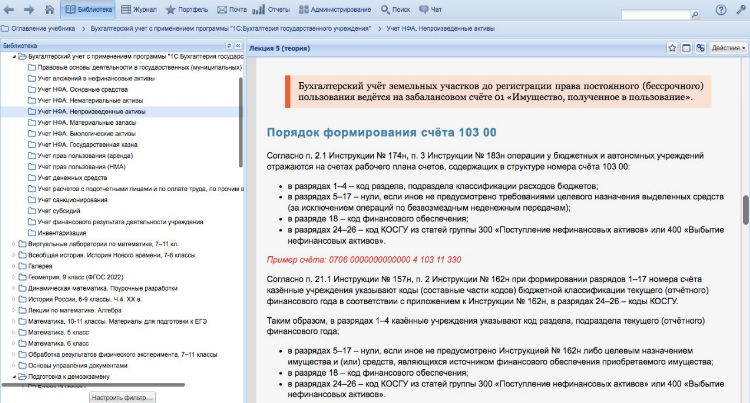
Task: Open the Журнал section
Action: coord(139,10)
